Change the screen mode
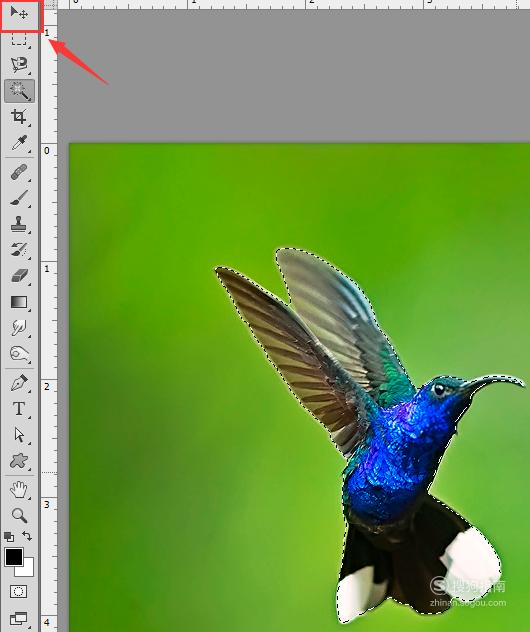Image resolution: width=530 pixels, height=632 pixels. pyautogui.click(x=19, y=618)
